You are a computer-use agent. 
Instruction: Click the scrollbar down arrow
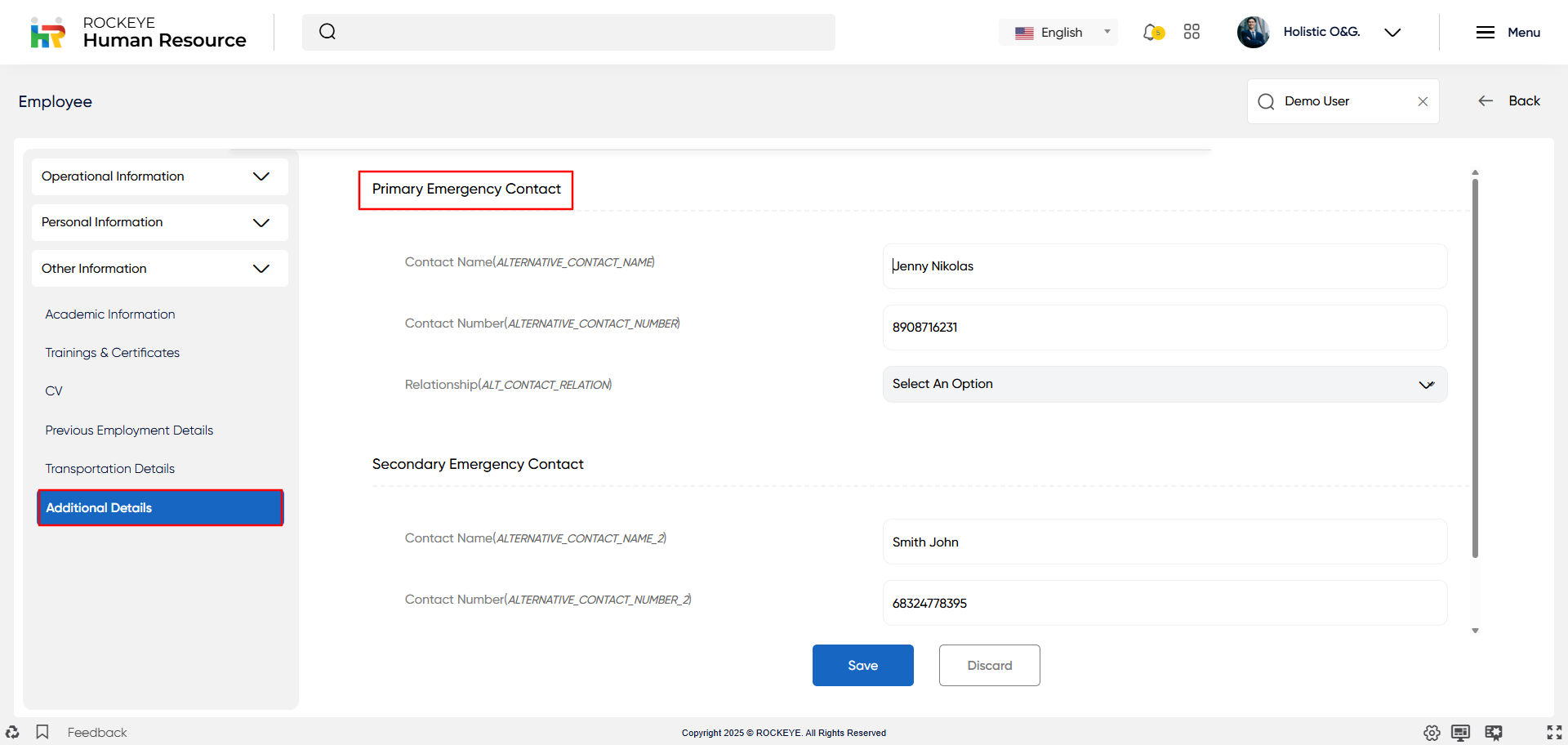coord(1475,631)
